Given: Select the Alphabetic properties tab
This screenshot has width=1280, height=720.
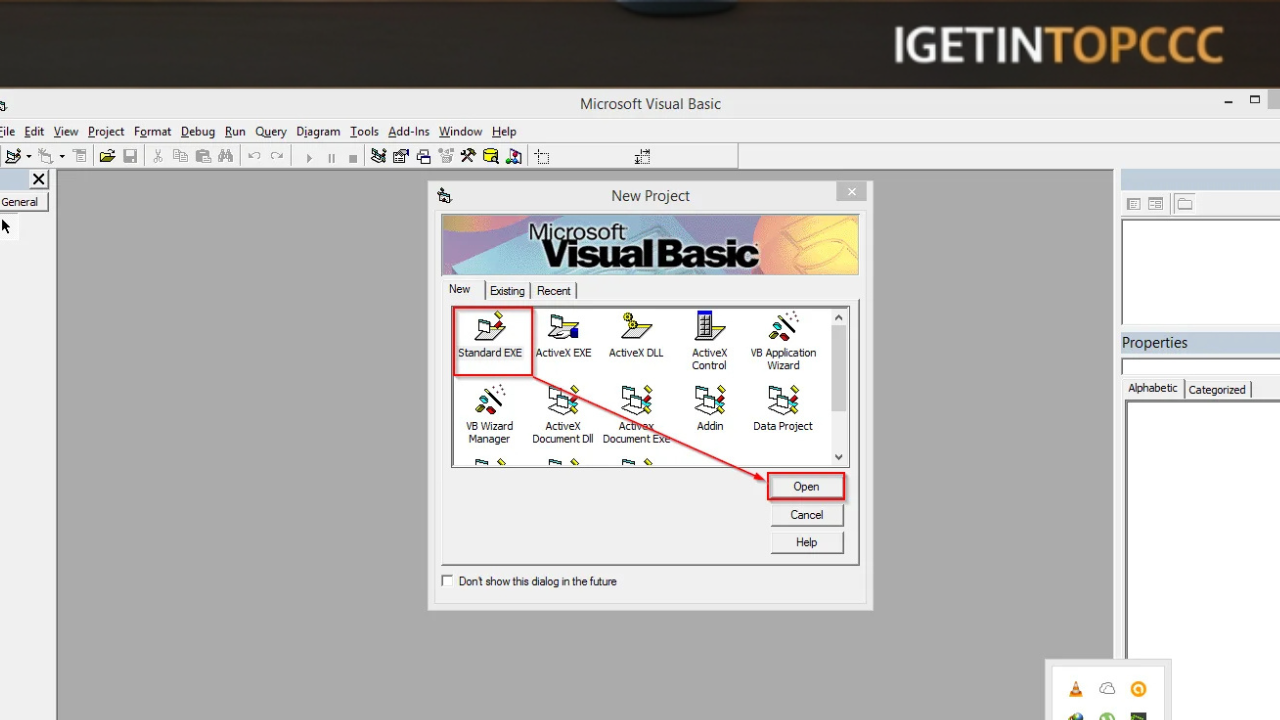Looking at the screenshot, I should tap(1153, 388).
